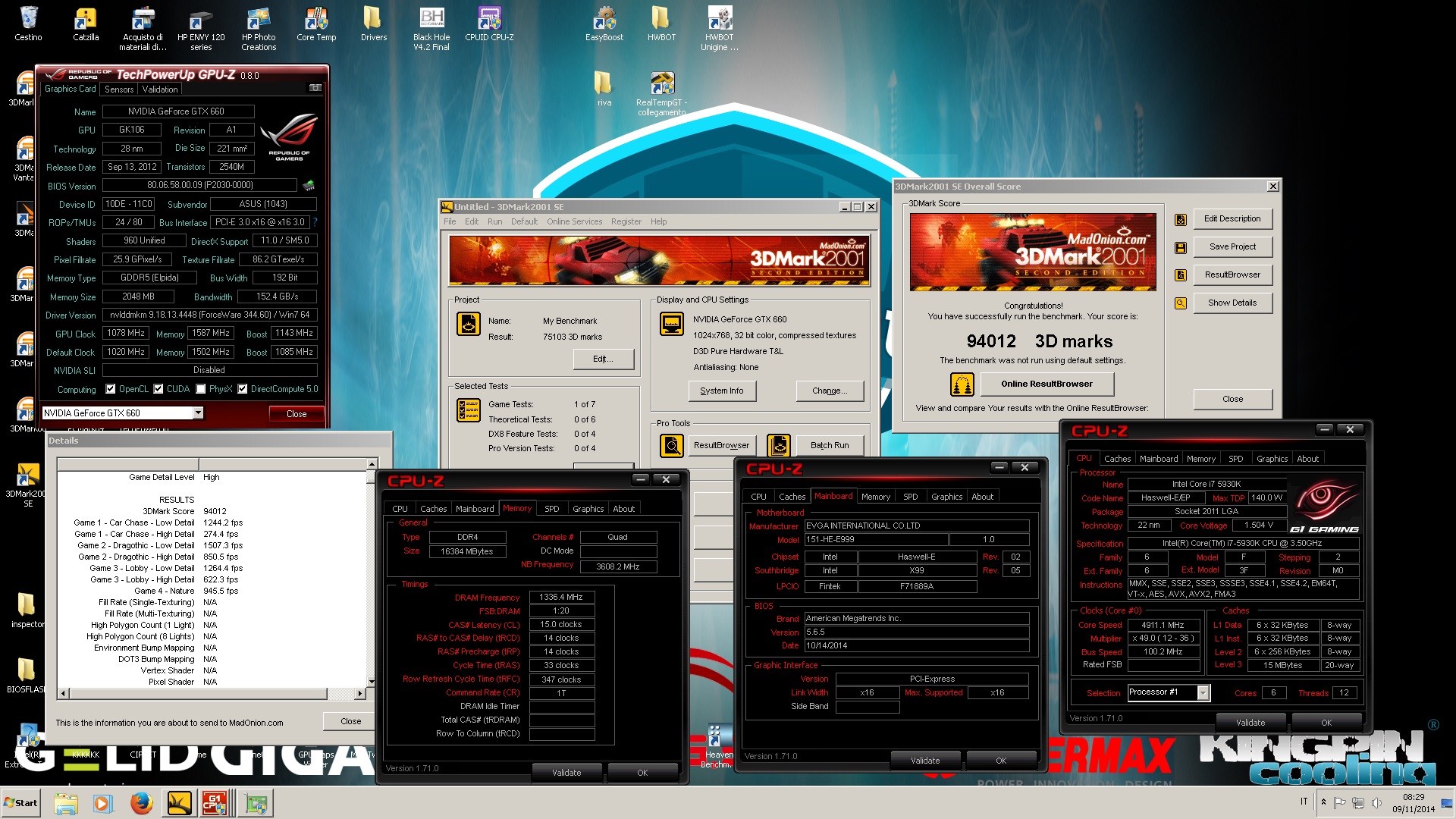Open Caches tab in CPU-Z processor window
Image resolution: width=1456 pixels, height=819 pixels.
coord(1117,459)
